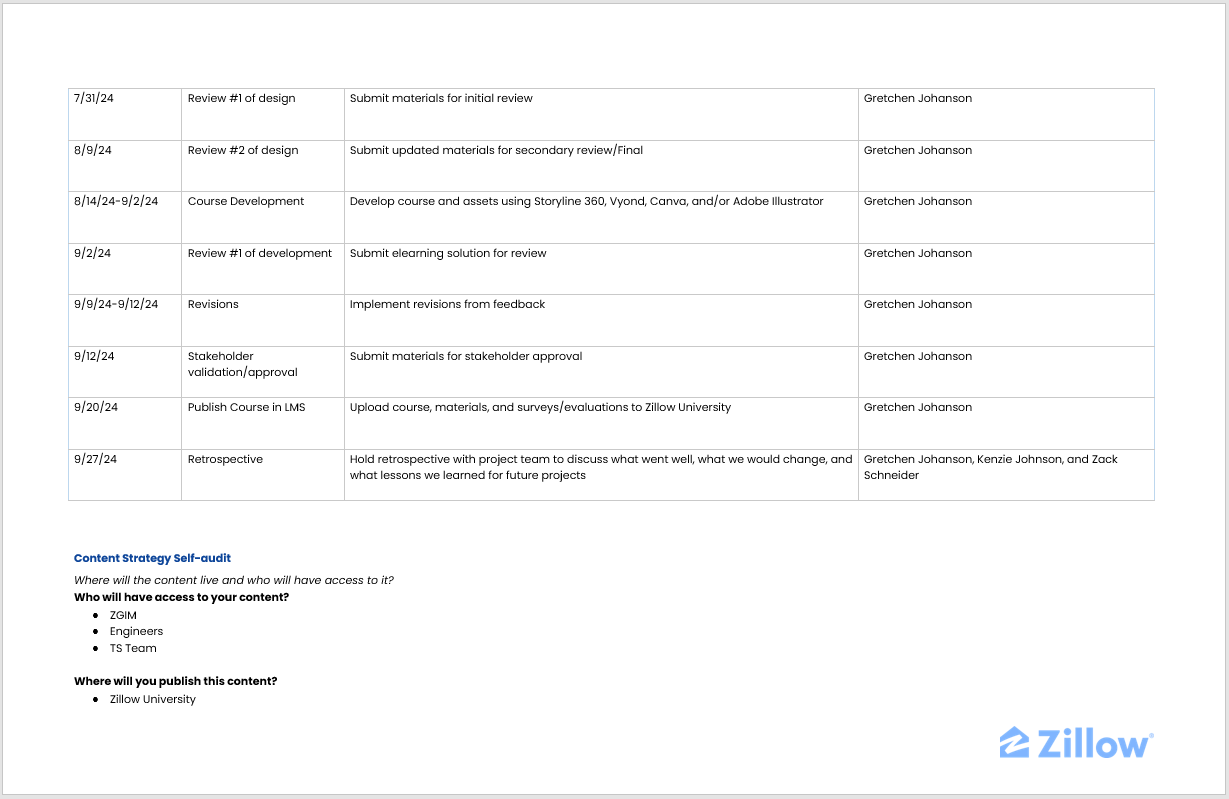This screenshot has width=1229, height=799.
Task: Click the "ZGIM" bullet item
Action: click(123, 615)
